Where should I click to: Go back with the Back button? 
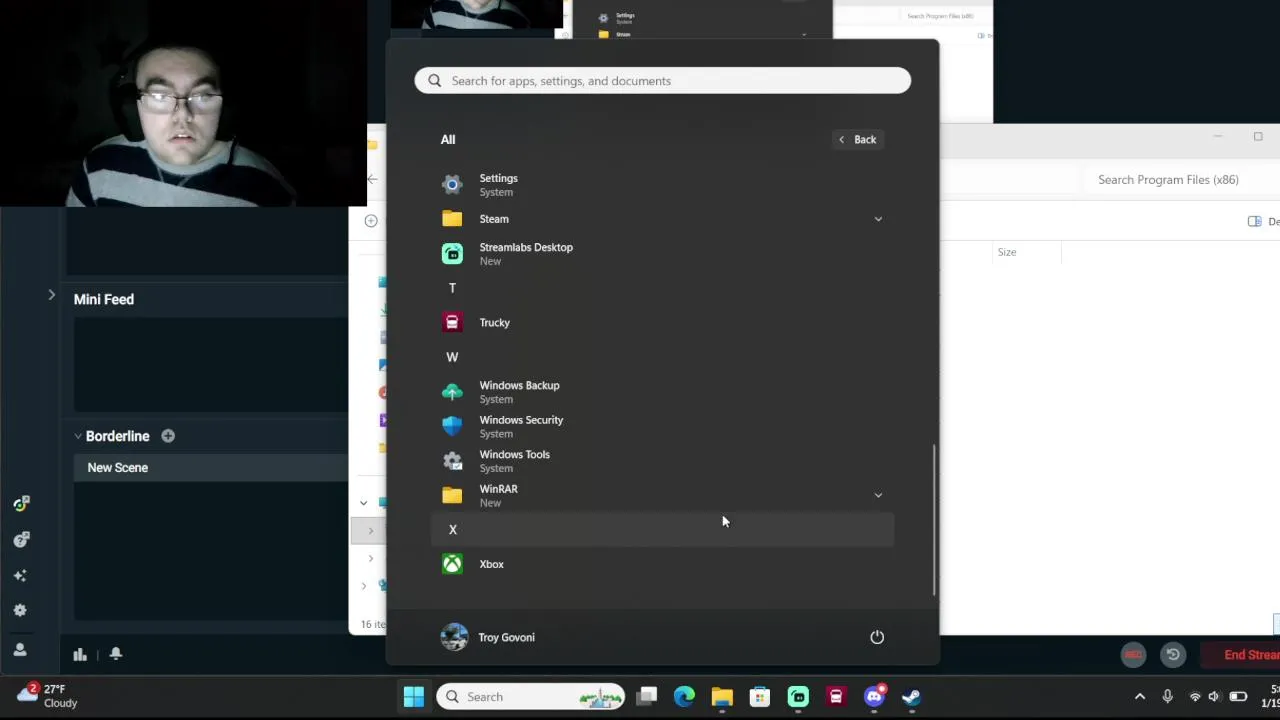(x=857, y=140)
